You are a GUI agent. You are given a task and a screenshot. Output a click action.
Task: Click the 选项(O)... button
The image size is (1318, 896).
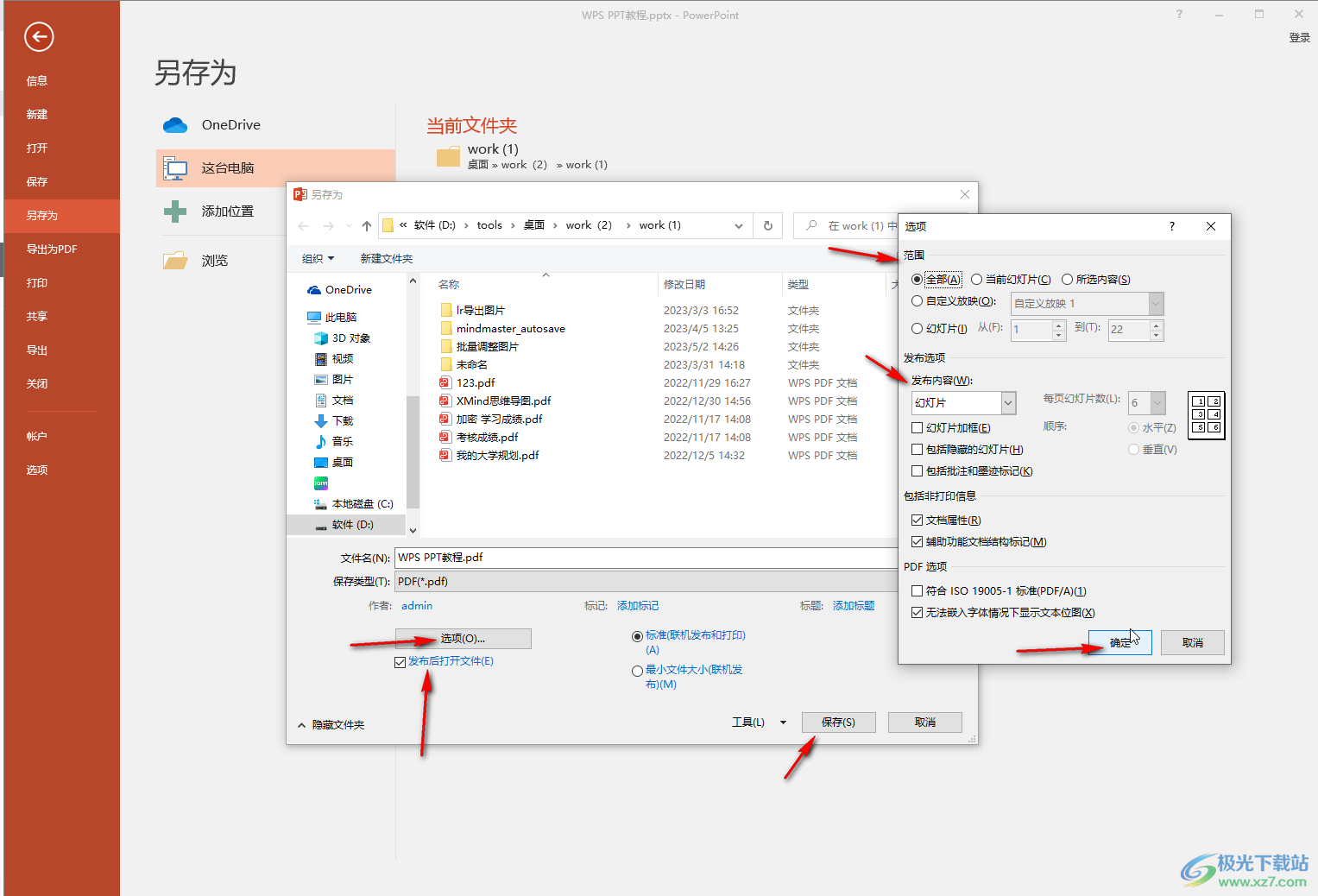[x=463, y=639]
